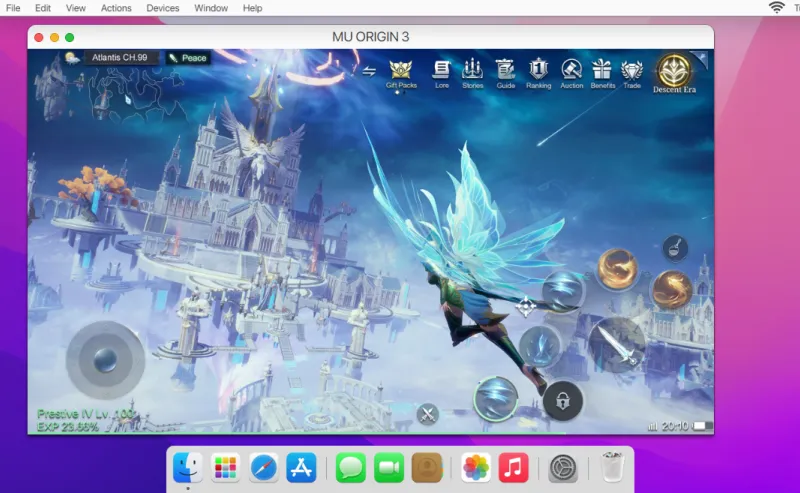Open Messages from the dock
800x493 pixels.
tap(351, 467)
